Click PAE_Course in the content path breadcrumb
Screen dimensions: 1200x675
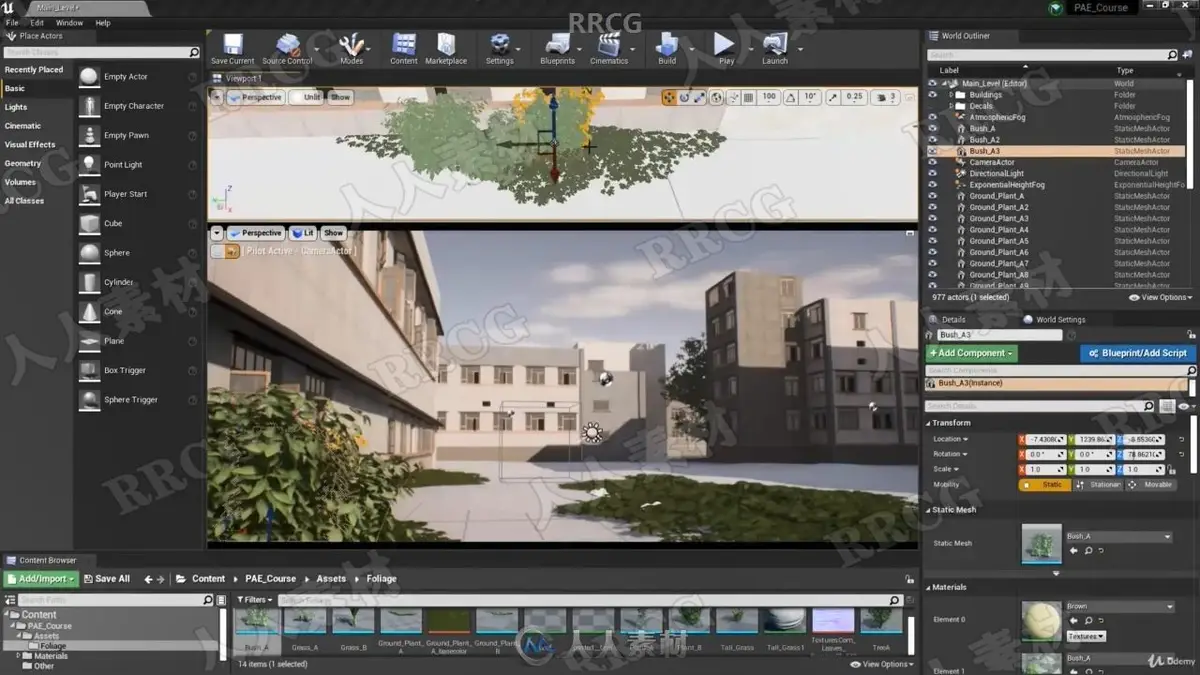click(x=270, y=579)
